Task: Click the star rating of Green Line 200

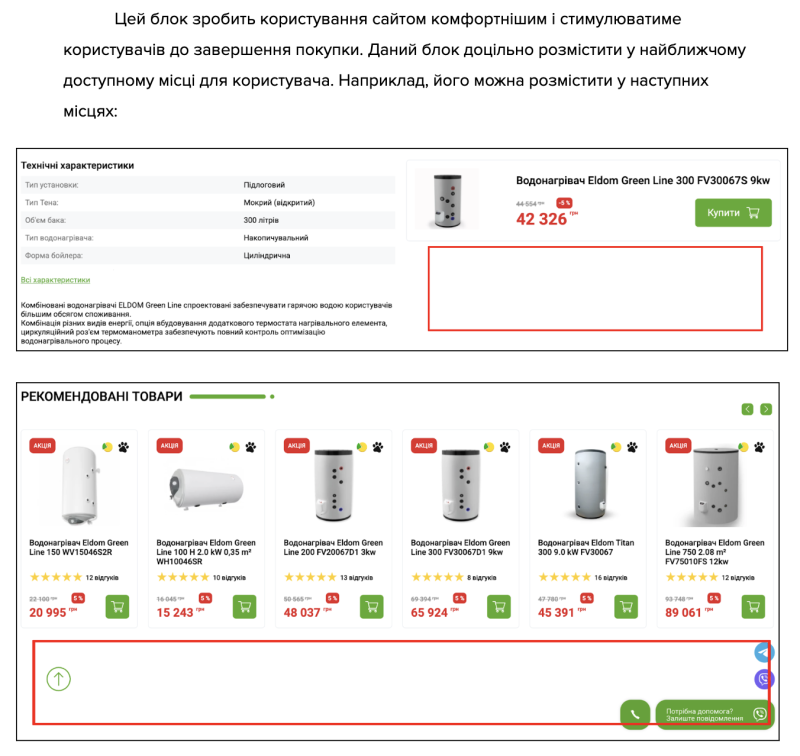Action: click(310, 577)
